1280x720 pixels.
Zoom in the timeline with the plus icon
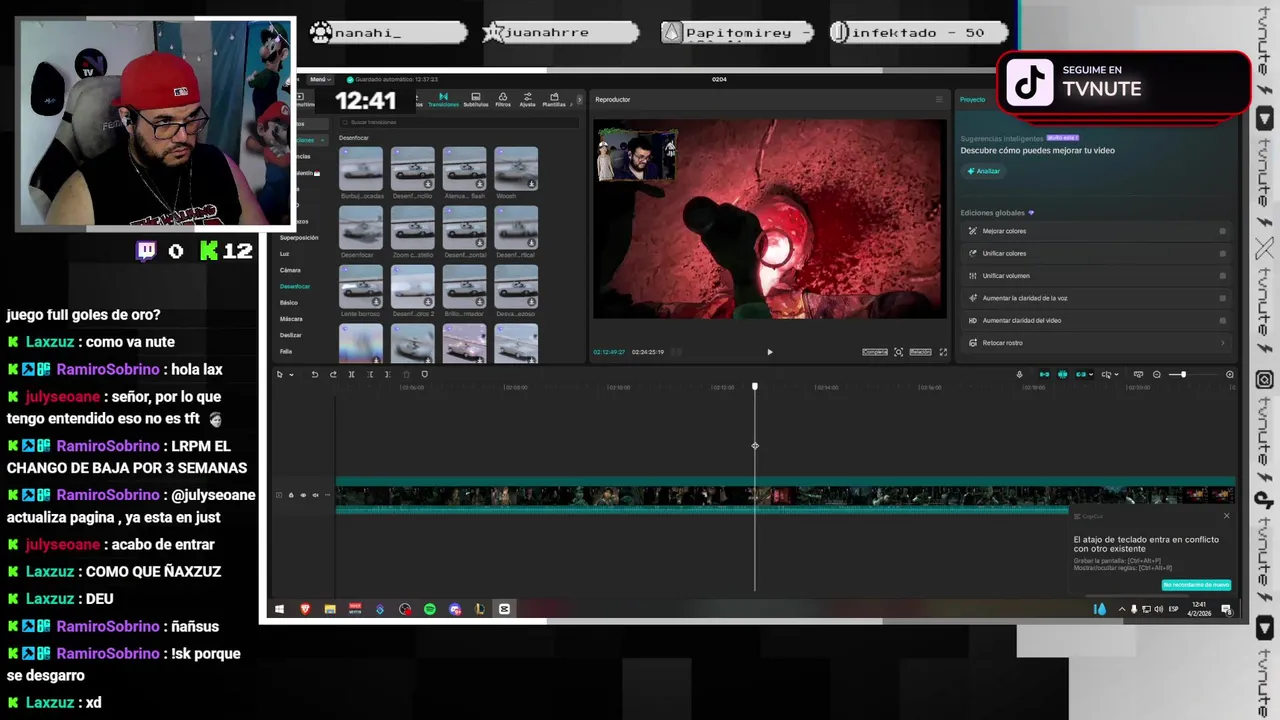pos(1230,374)
